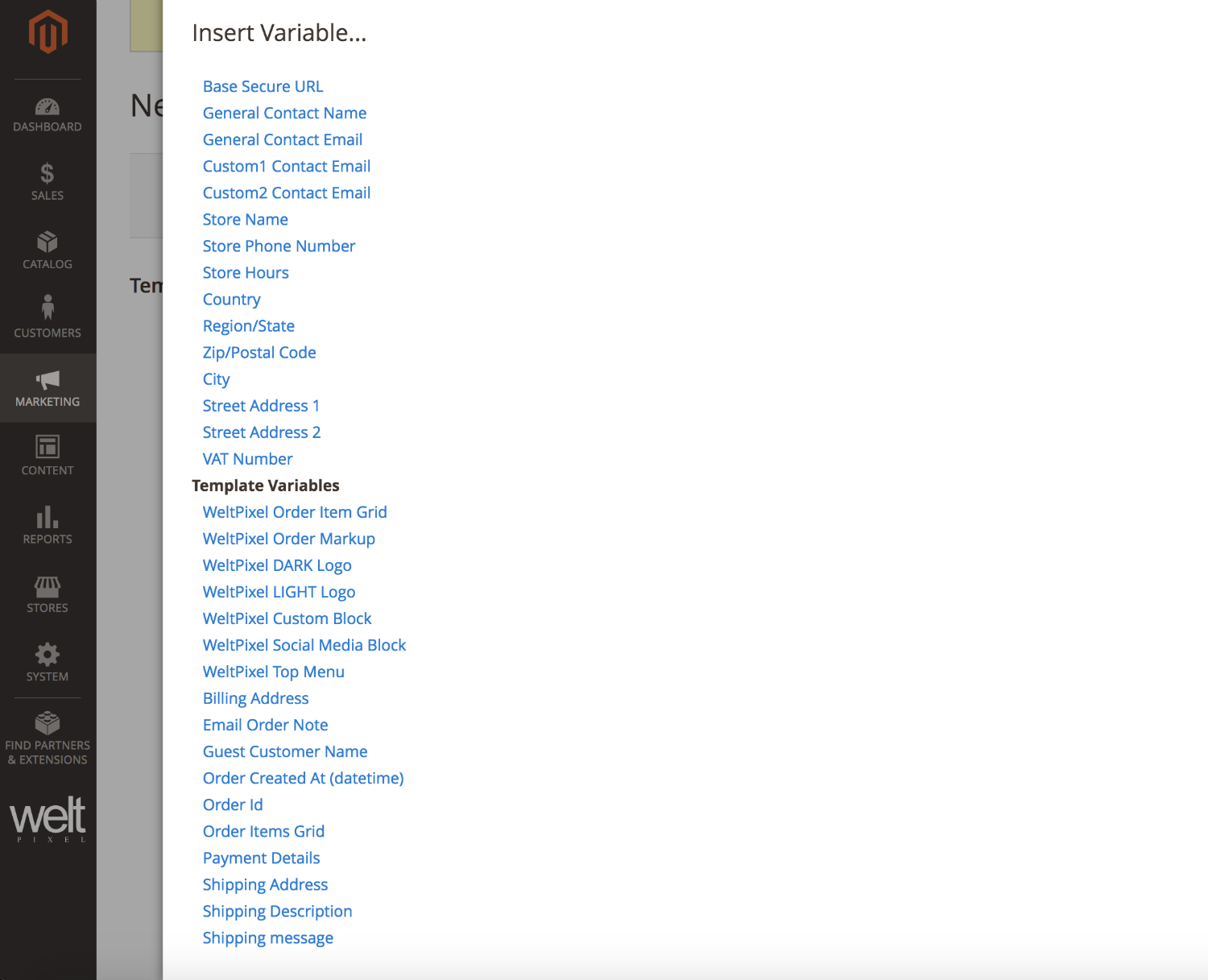Screen dimensions: 1208x980
Task: Insert the WeltPixel Social Media Block
Action: [304, 645]
